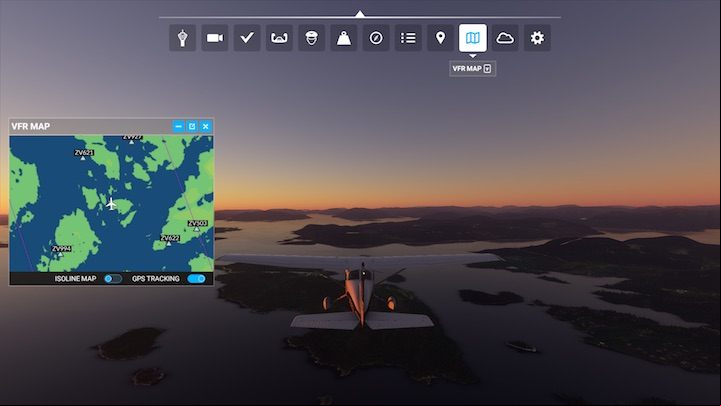Open the Basic Controls yoke icon
721x406 pixels.
point(279,38)
